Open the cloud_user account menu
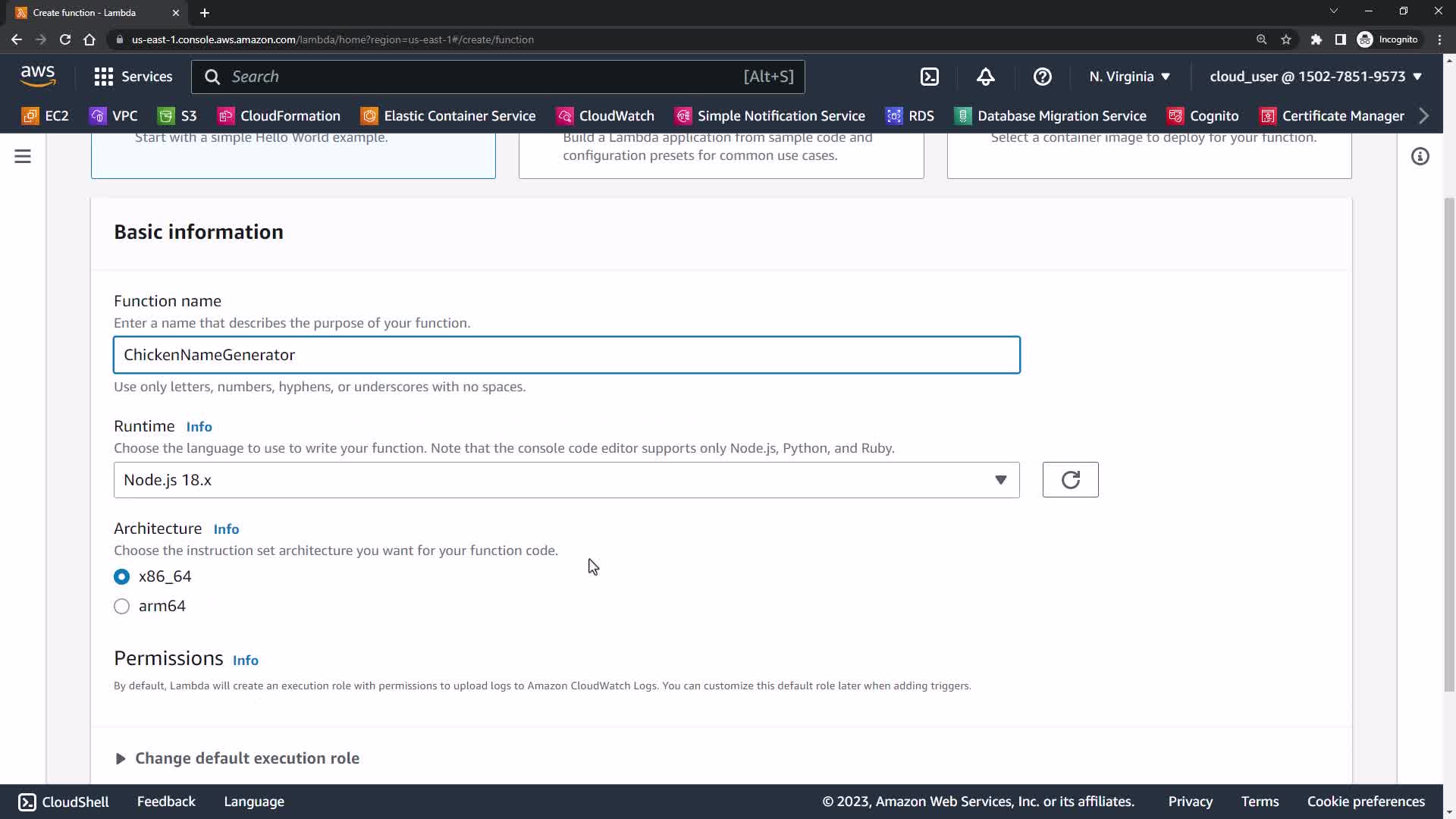This screenshot has height=819, width=1456. click(x=1315, y=77)
